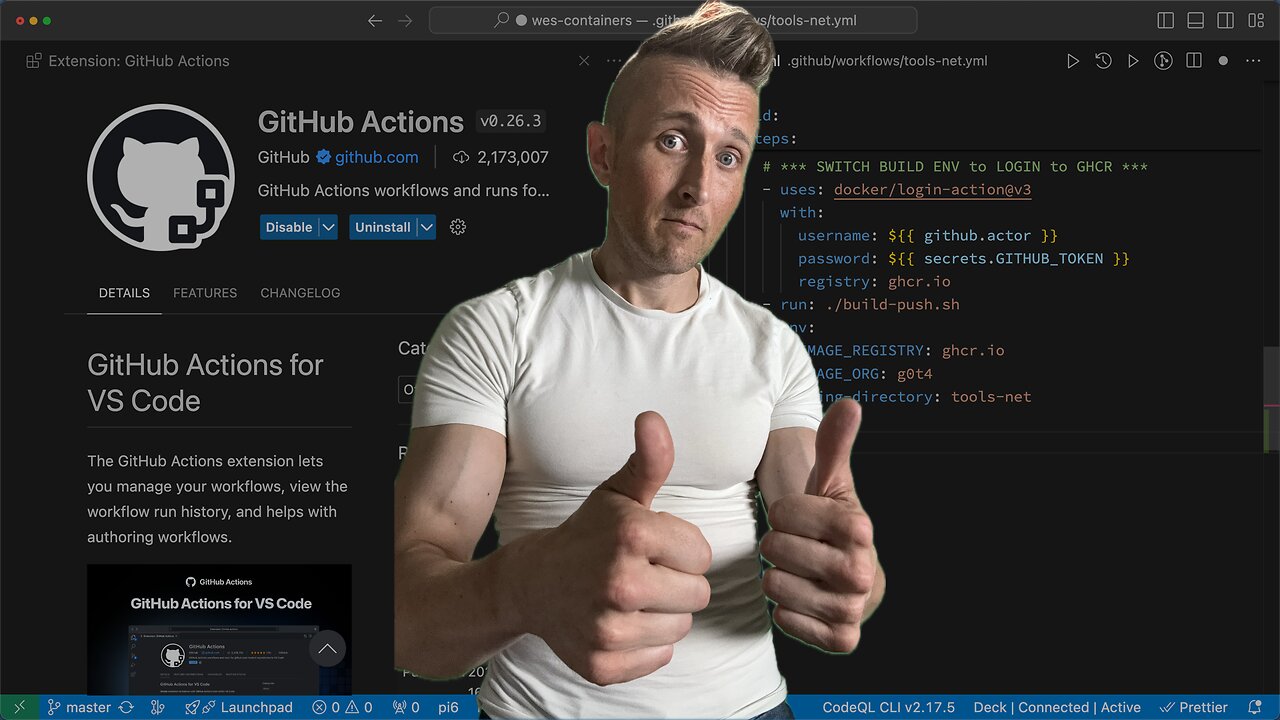View errors and warnings indicator
Image resolution: width=1280 pixels, height=720 pixels.
pos(341,707)
